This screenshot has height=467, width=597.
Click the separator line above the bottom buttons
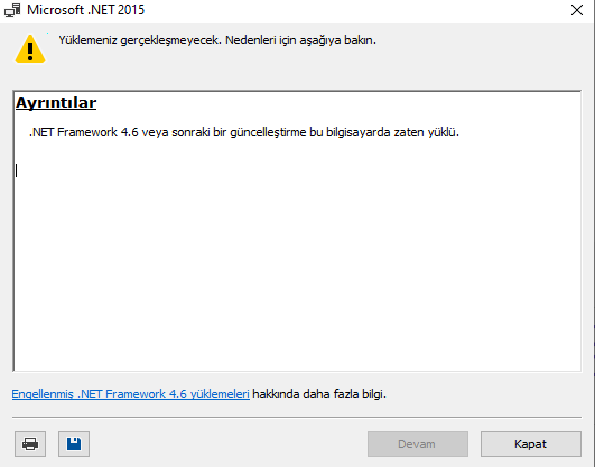tap(297, 418)
